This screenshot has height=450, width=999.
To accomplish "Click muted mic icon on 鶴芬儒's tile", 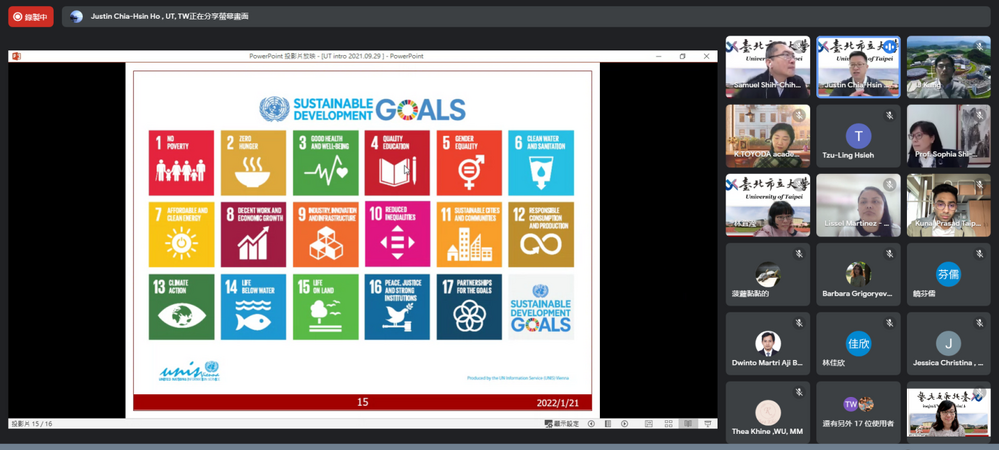I will 980,254.
